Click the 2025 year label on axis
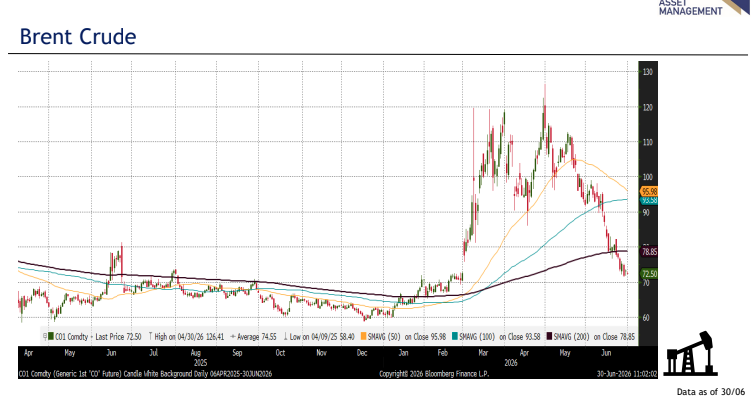The width and height of the screenshot is (752, 402). click(x=200, y=363)
